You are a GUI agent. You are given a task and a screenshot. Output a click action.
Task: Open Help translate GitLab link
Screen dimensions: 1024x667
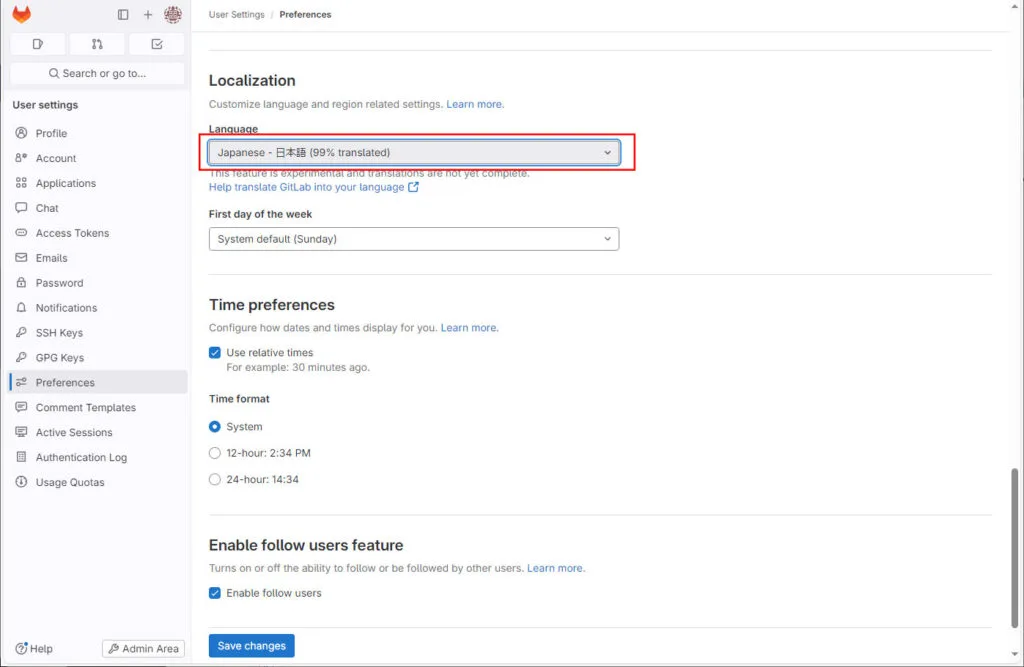(x=307, y=187)
